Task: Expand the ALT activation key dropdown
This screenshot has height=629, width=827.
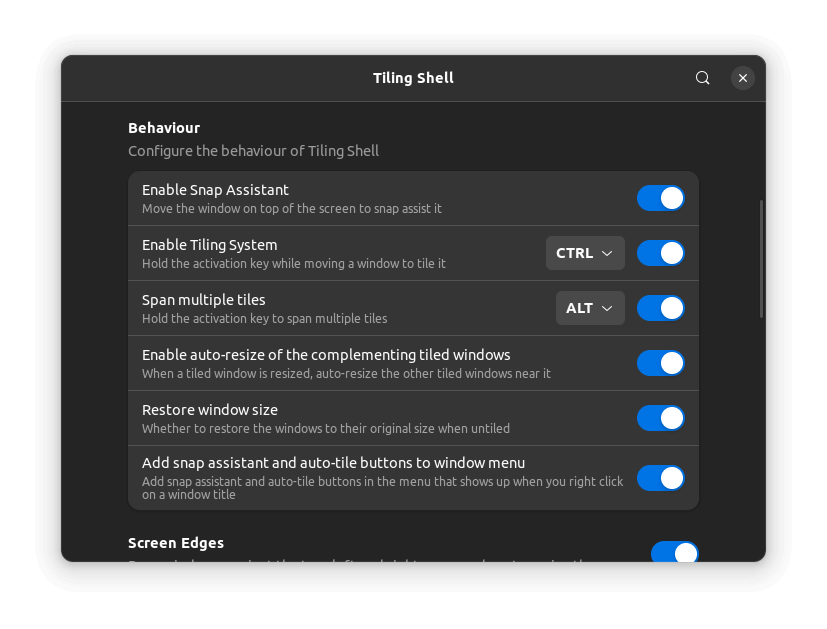Action: 590,308
